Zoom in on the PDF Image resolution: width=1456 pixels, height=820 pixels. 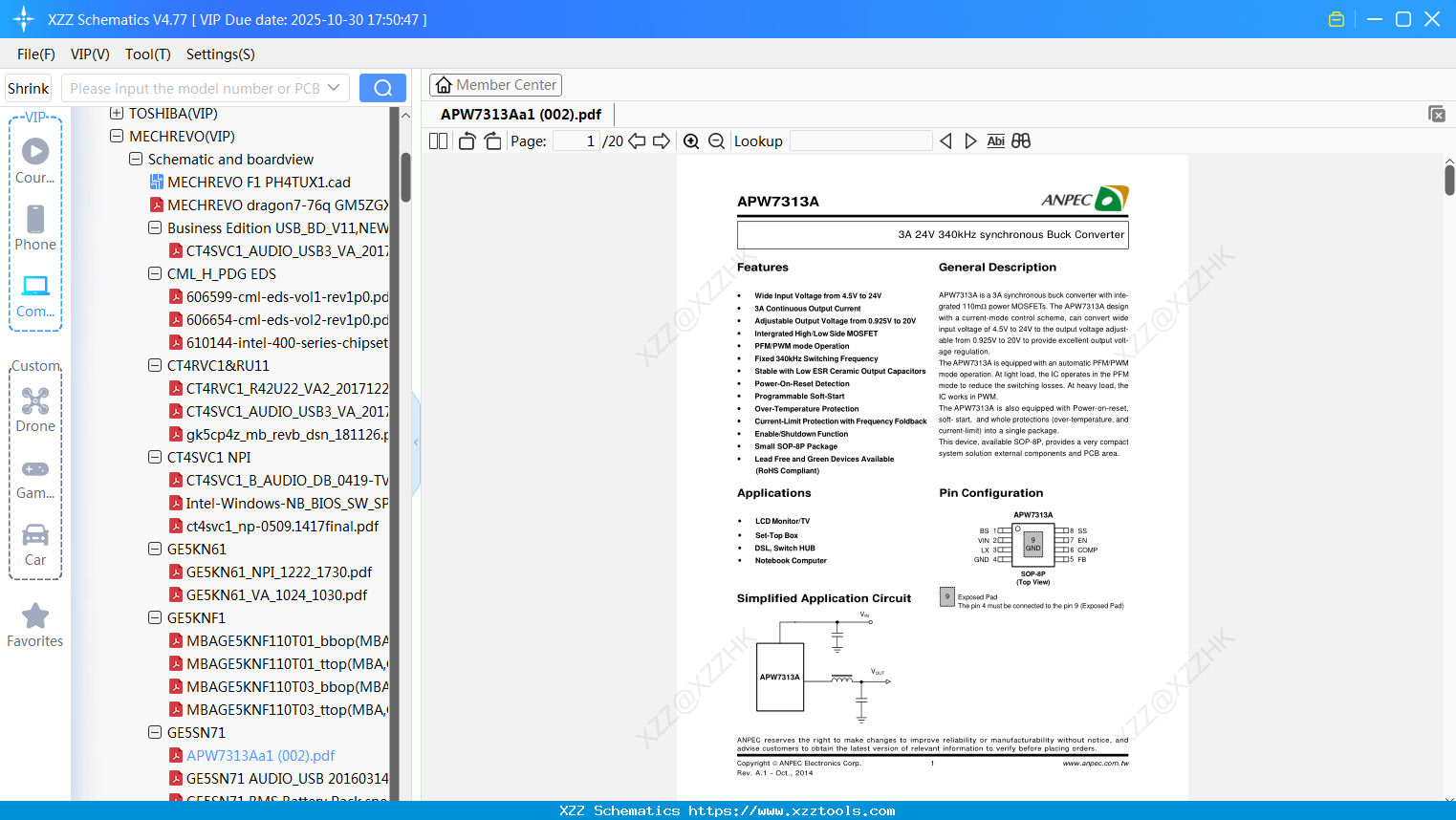click(691, 141)
